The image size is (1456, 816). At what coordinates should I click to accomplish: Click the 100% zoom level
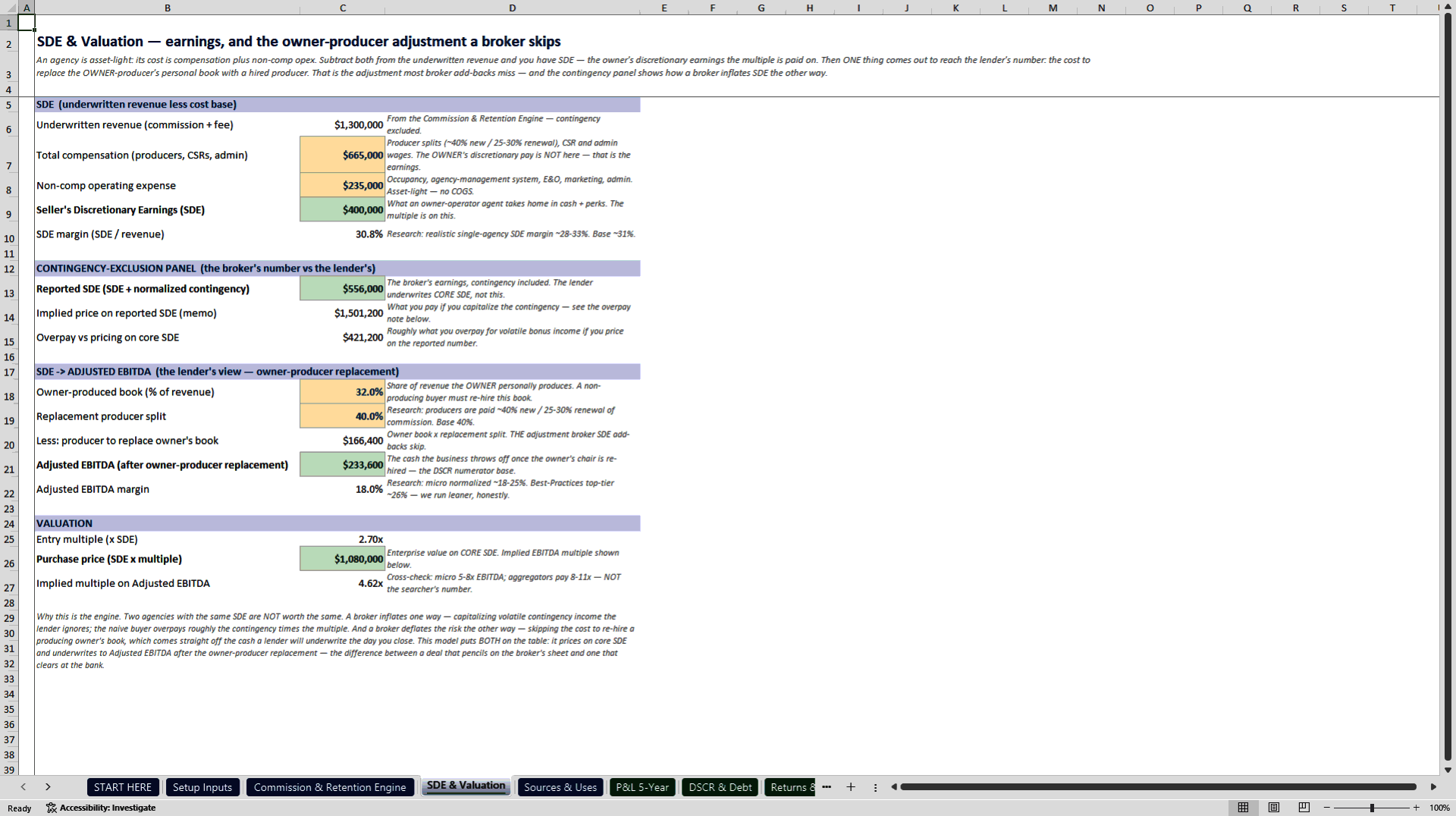click(x=1439, y=808)
